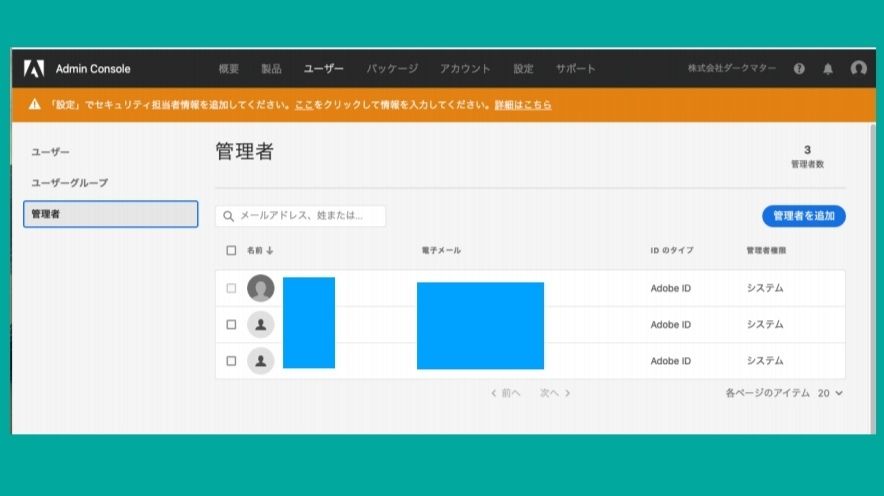Open the 設定 tab in top navigation
The height and width of the screenshot is (496, 884).
(523, 69)
